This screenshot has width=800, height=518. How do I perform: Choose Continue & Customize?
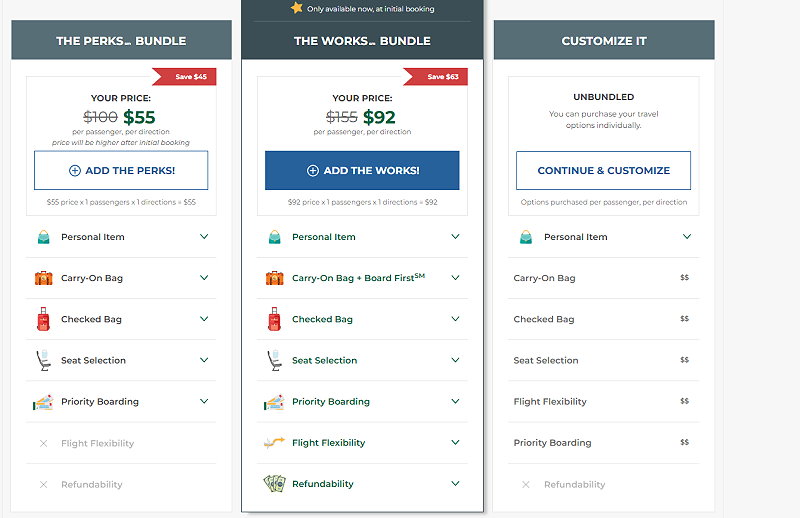pos(604,170)
